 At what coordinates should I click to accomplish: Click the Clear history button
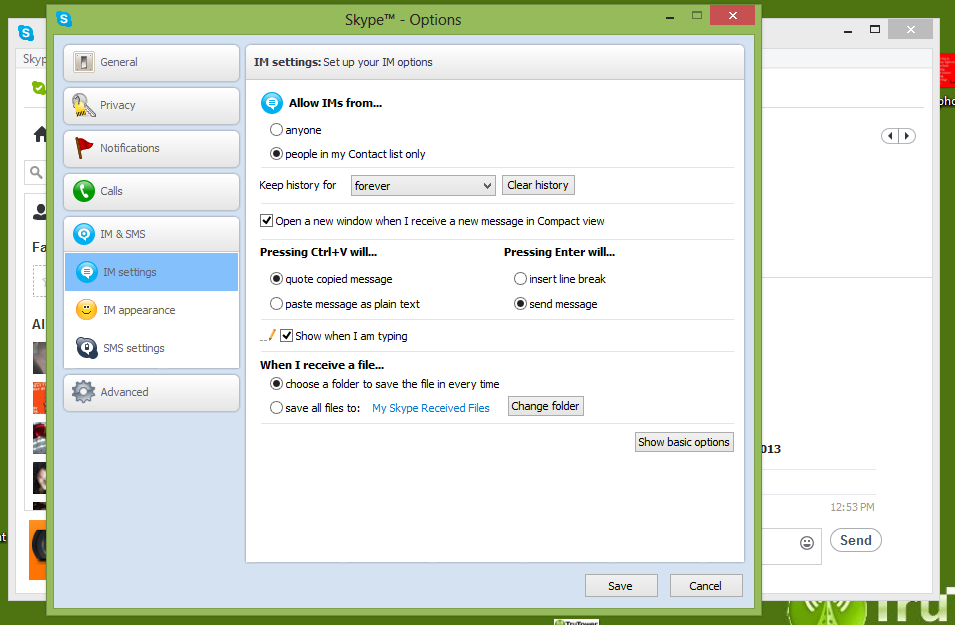[538, 185]
